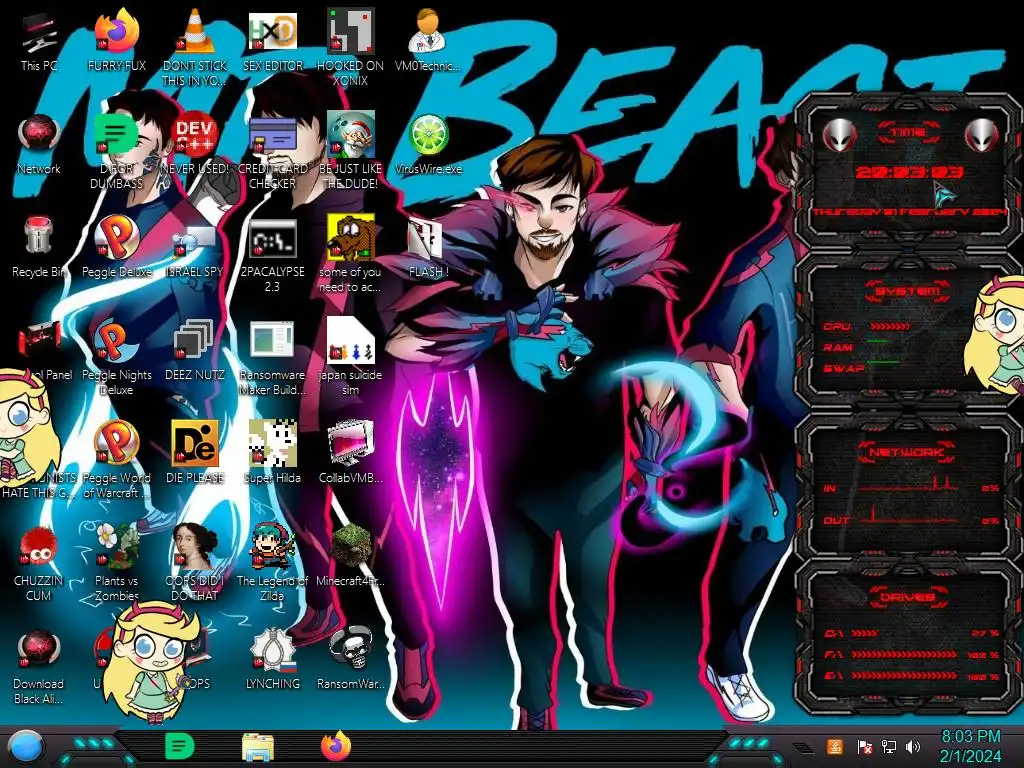Select the VLC traffic cone desktop shortcut
Viewport: 1024px width, 768px height.
point(194,47)
